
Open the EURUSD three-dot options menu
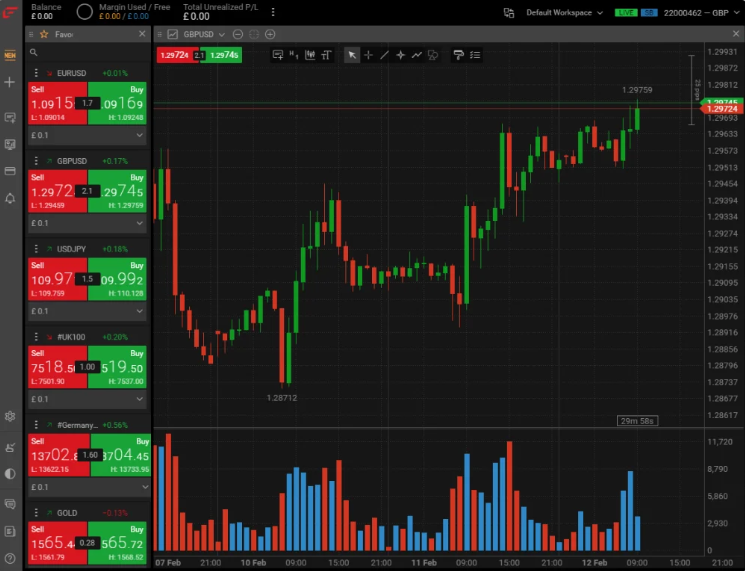tap(36, 73)
